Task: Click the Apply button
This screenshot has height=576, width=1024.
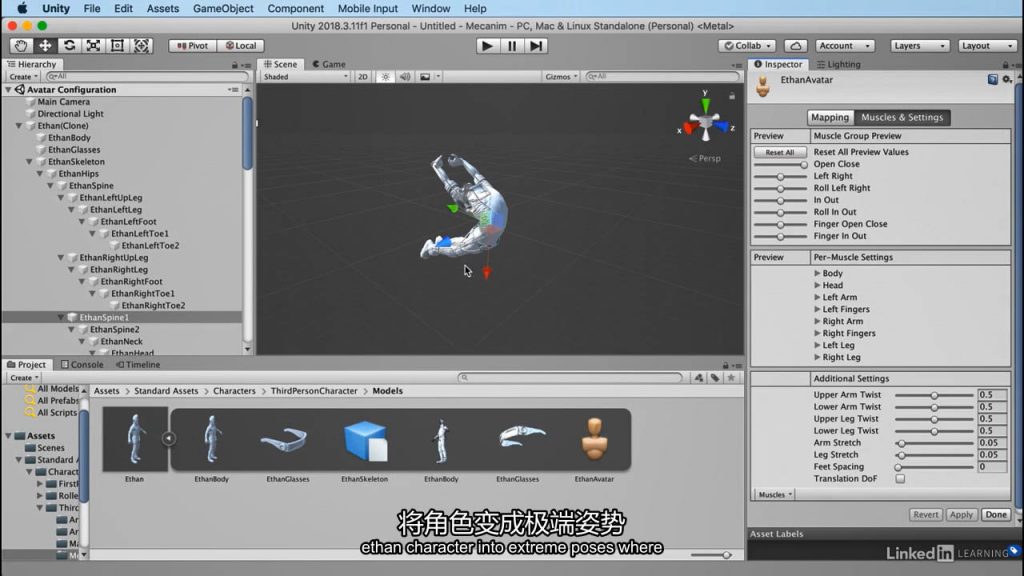Action: click(x=961, y=515)
